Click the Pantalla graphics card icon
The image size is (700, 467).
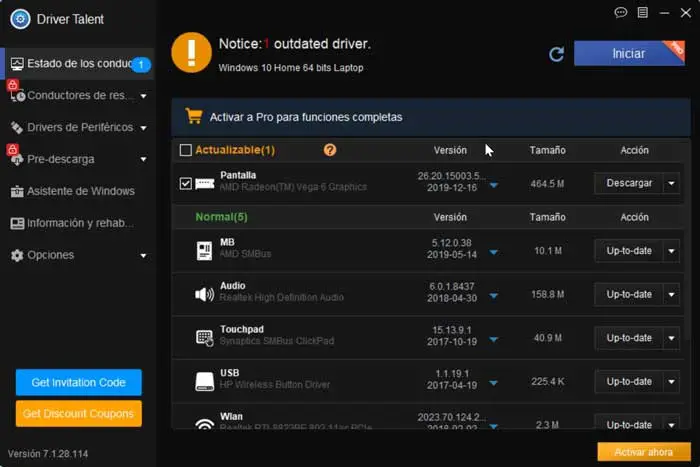point(205,183)
